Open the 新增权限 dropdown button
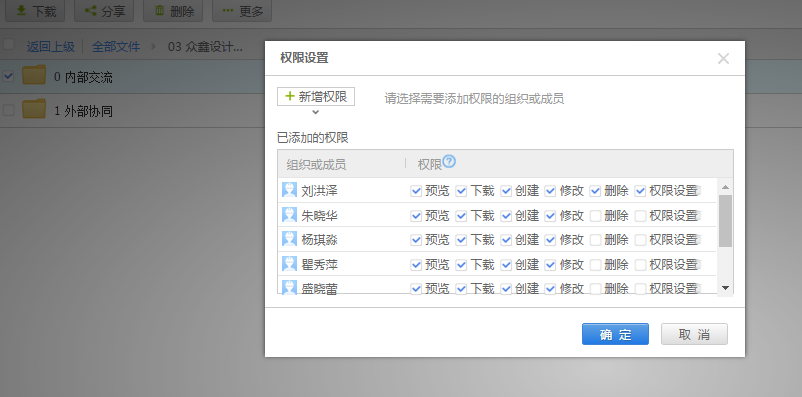Viewport: 802px width, 397px height. pyautogui.click(x=316, y=97)
